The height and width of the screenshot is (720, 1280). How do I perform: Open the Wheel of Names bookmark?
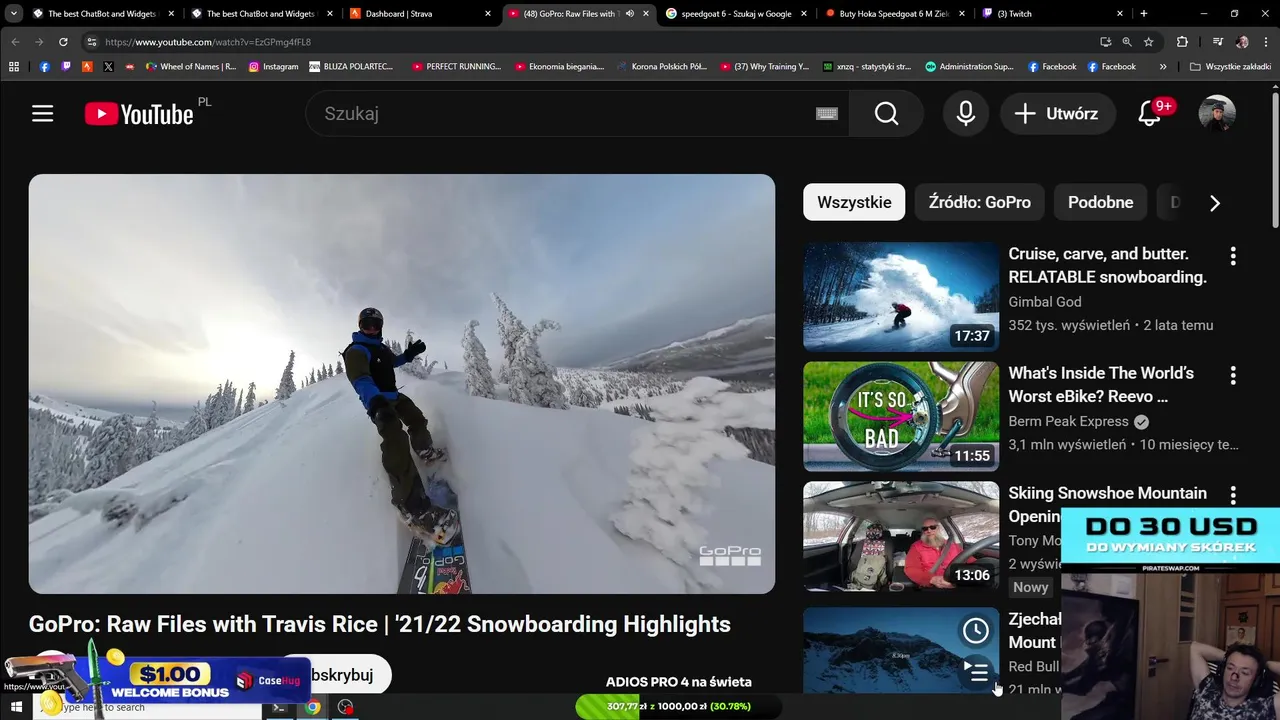pos(191,67)
